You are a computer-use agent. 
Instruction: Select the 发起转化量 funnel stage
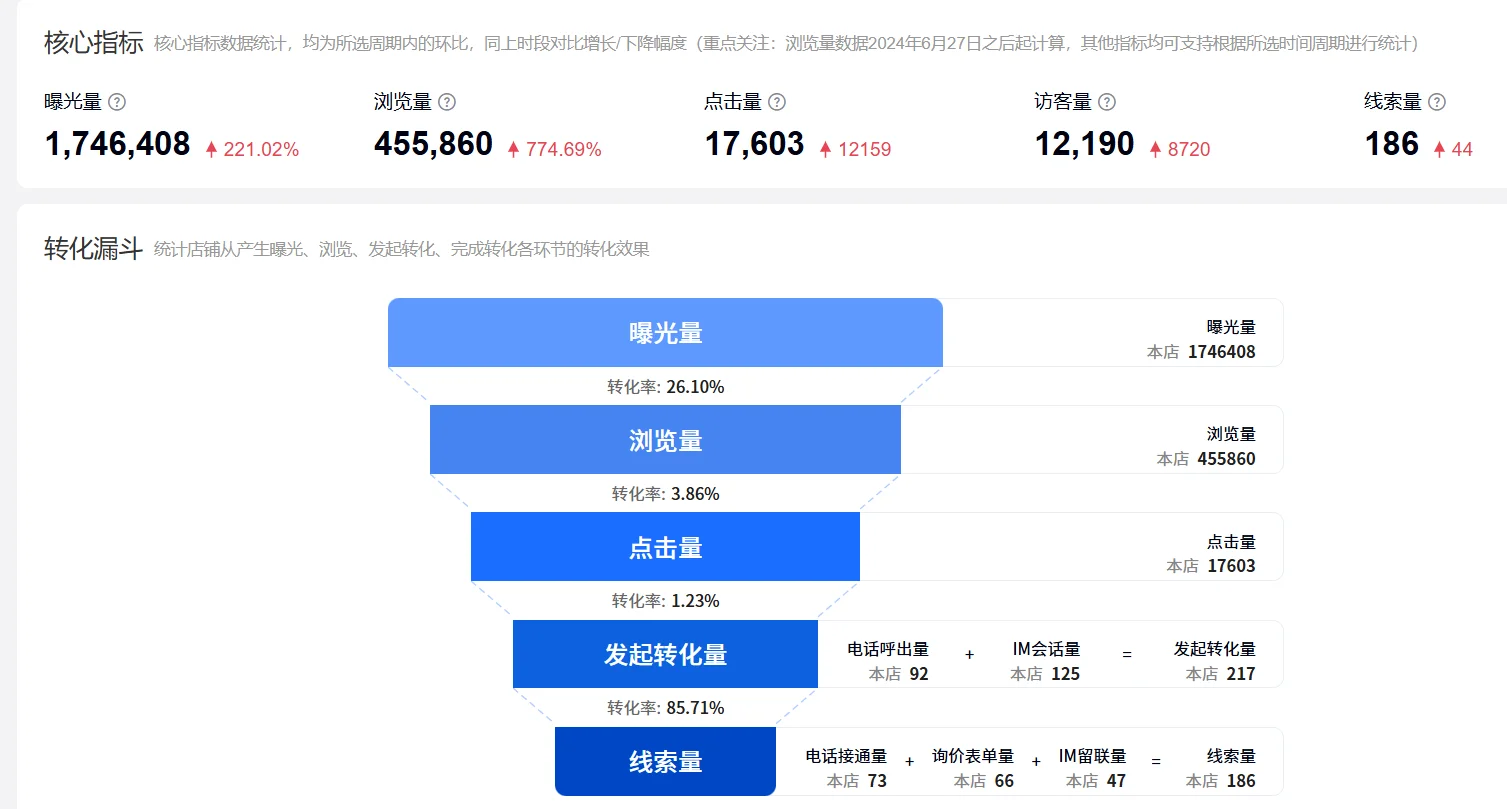coord(665,654)
